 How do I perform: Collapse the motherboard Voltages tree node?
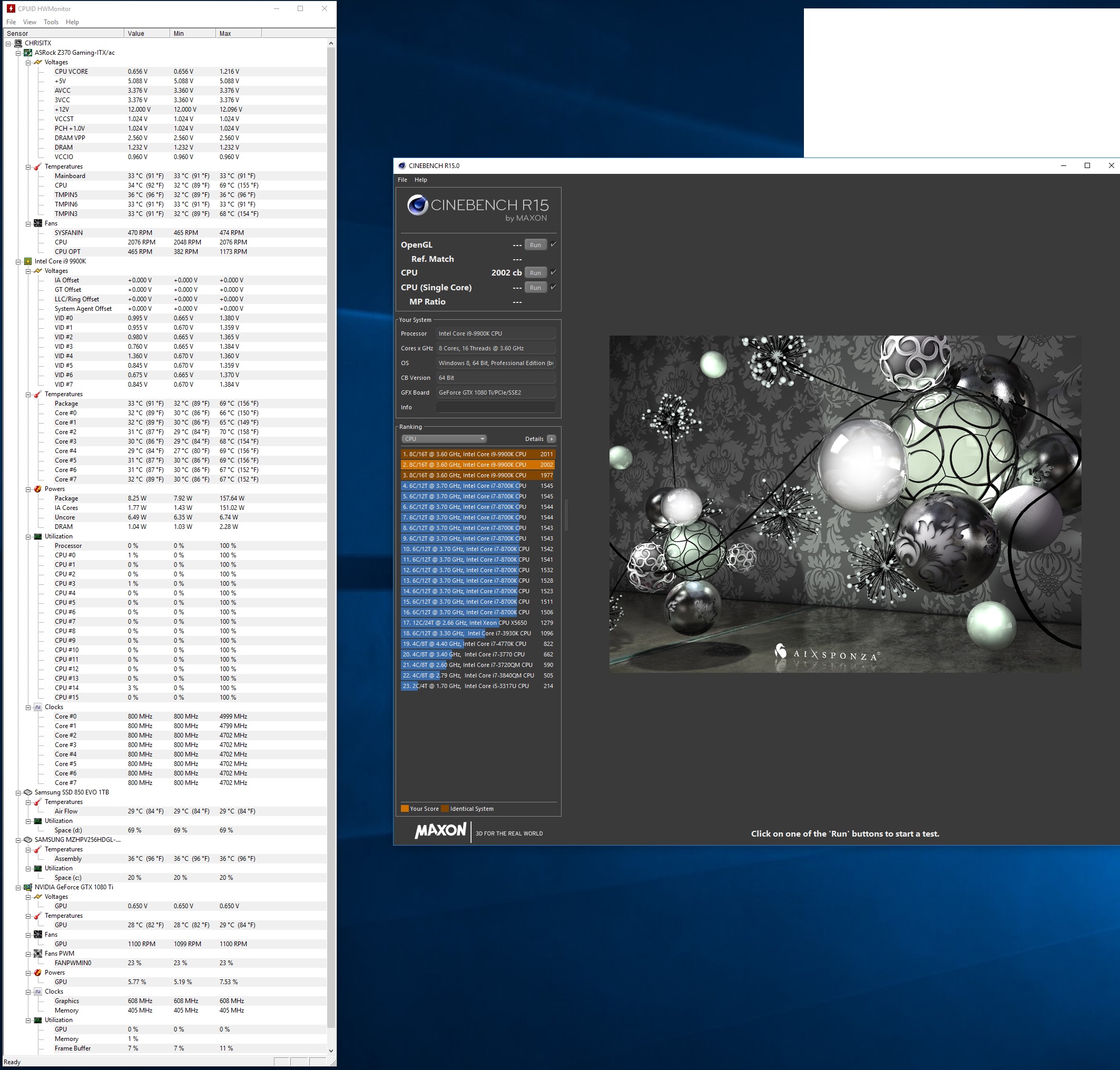pos(28,62)
